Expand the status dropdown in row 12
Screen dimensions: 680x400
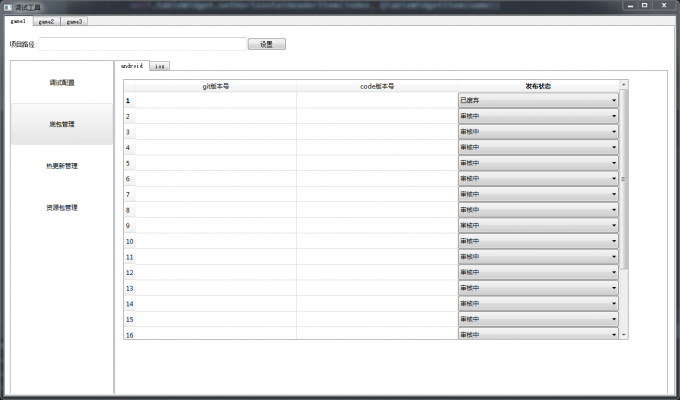[x=538, y=272]
